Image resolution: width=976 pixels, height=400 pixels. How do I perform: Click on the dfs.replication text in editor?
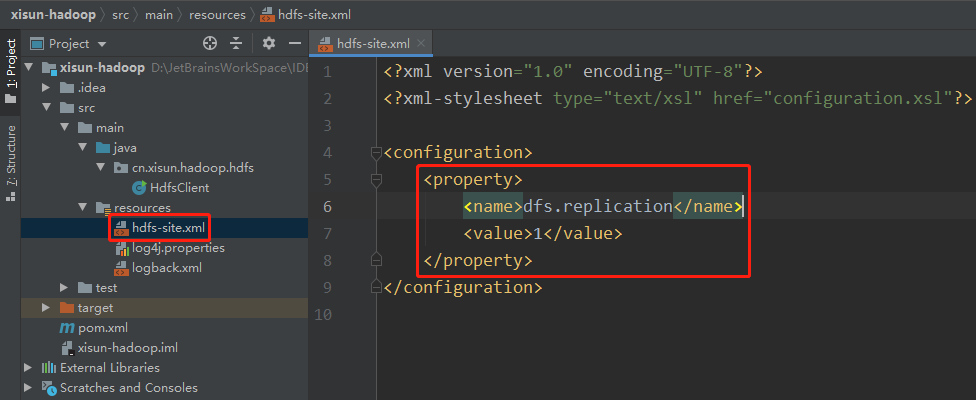coord(597,206)
